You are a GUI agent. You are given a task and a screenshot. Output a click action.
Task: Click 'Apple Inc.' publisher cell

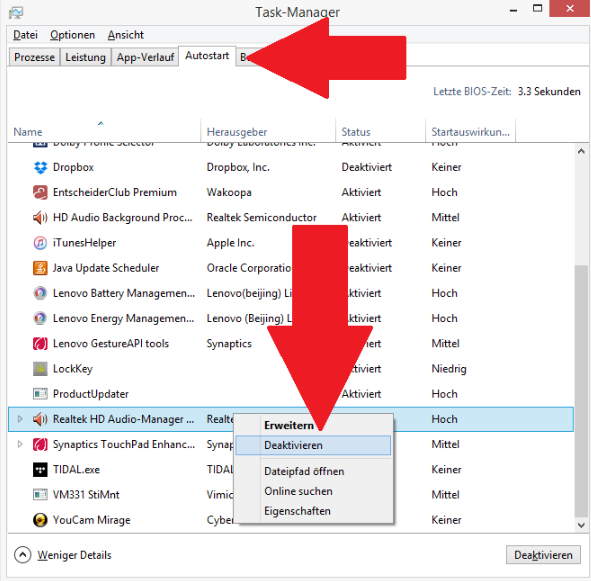tap(230, 243)
